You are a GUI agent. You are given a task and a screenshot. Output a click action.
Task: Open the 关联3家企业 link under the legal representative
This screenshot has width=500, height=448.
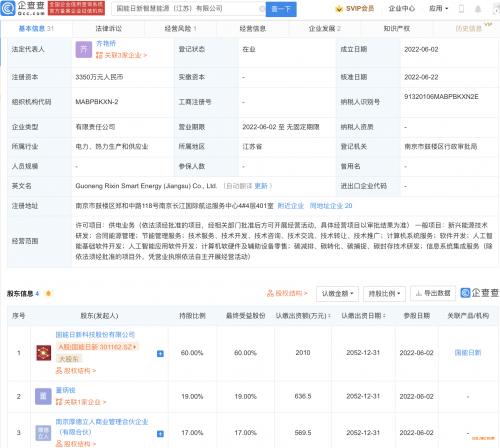[x=121, y=55]
